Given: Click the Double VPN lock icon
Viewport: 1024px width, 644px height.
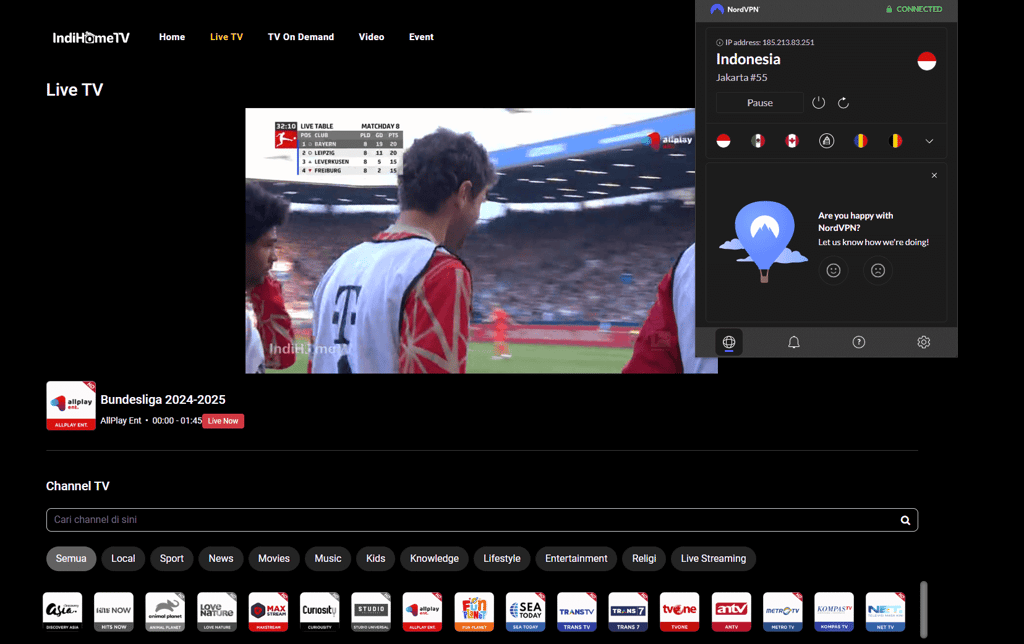Looking at the screenshot, I should (x=826, y=140).
